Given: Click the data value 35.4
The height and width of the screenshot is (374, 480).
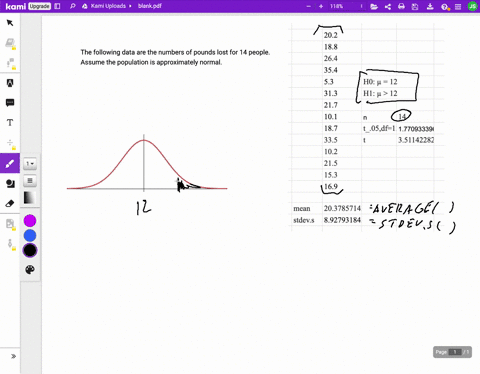Looking at the screenshot, I should pyautogui.click(x=331, y=70).
